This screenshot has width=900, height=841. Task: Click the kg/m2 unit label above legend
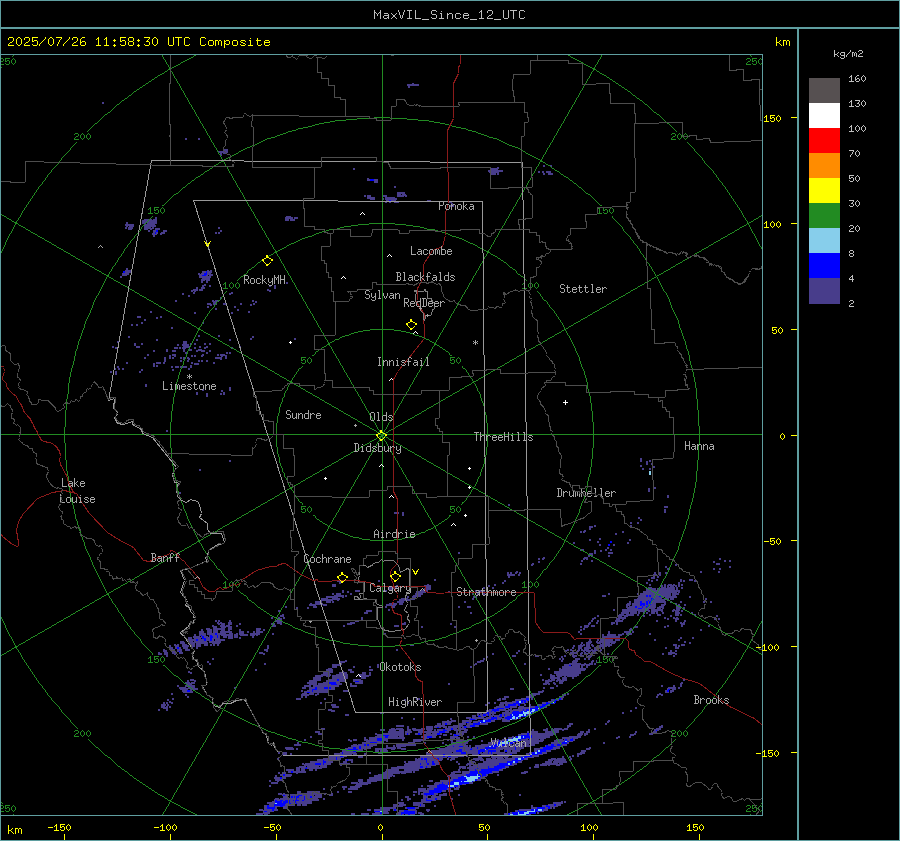(848, 54)
